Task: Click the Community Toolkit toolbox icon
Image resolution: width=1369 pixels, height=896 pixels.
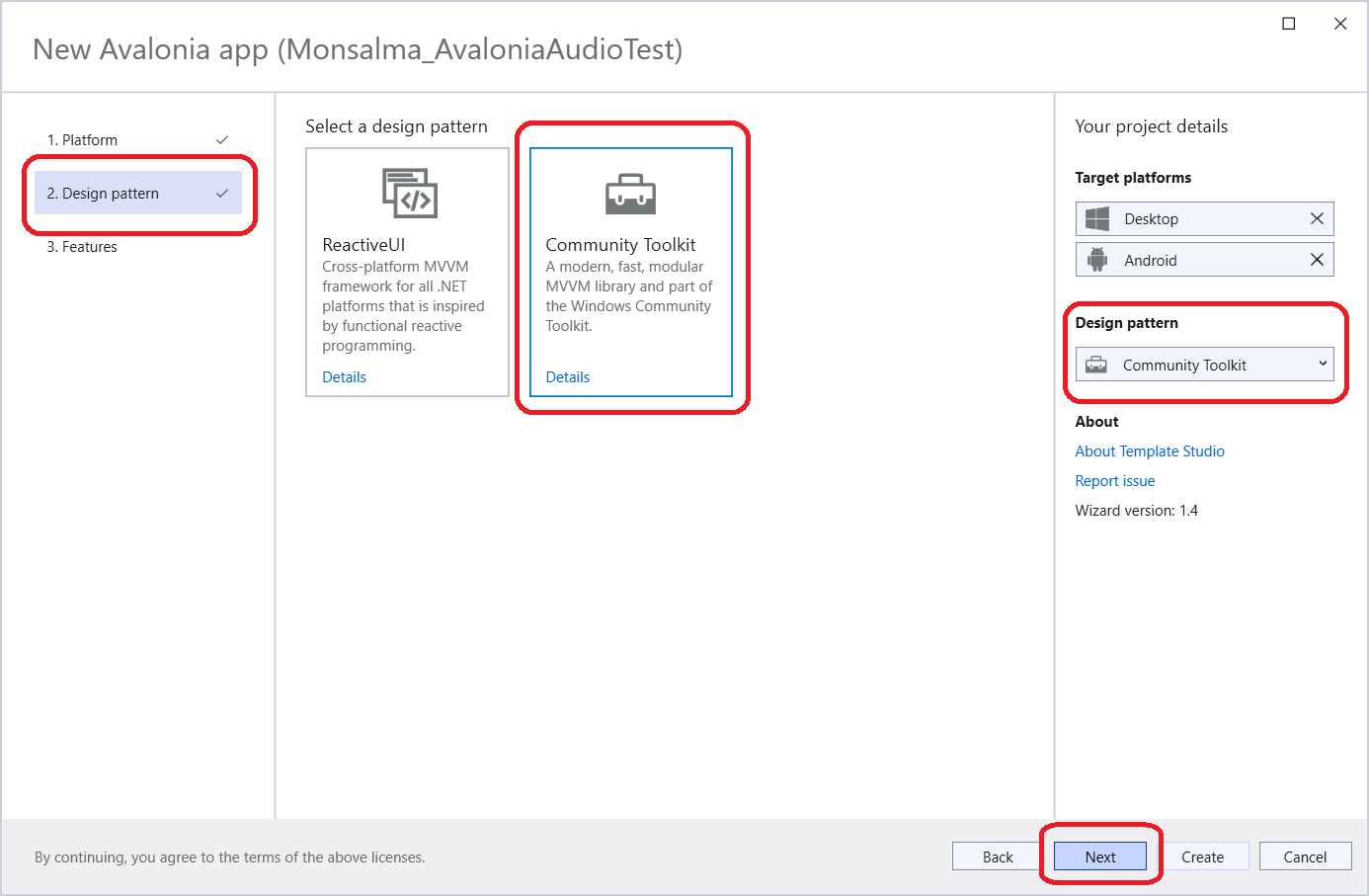Action: pyautogui.click(x=630, y=195)
